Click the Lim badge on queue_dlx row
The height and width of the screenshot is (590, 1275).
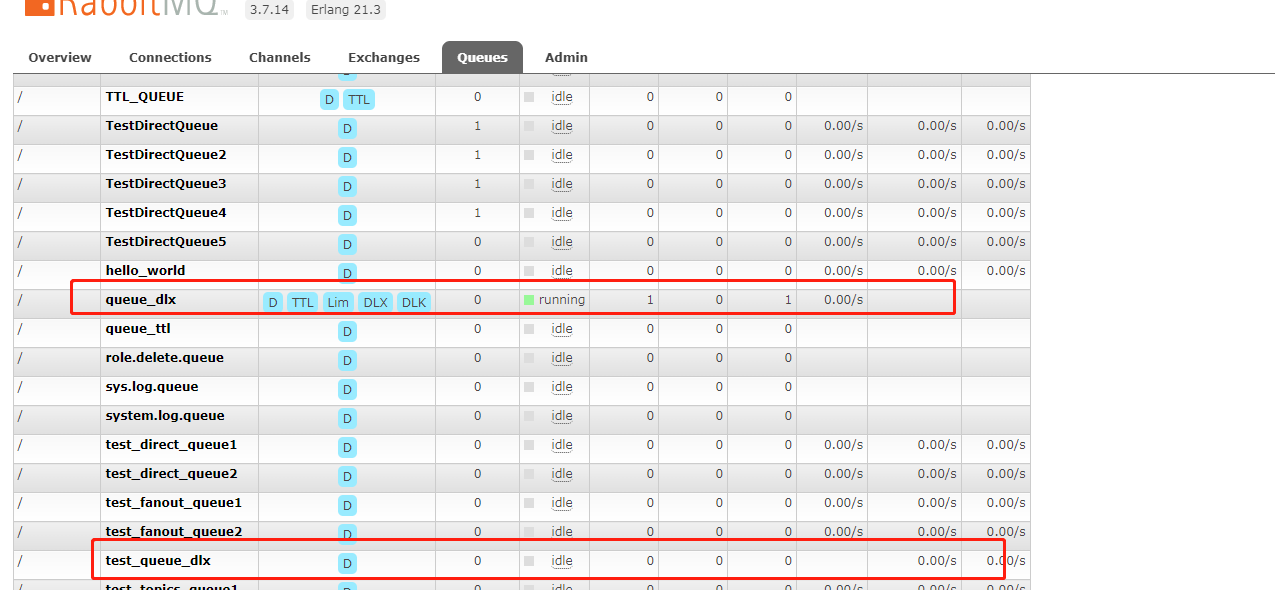click(338, 302)
